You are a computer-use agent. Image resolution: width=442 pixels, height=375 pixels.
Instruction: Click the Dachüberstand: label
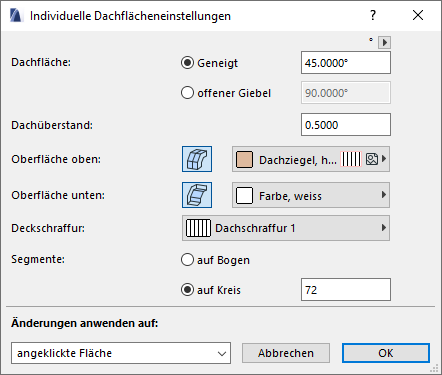52,125
